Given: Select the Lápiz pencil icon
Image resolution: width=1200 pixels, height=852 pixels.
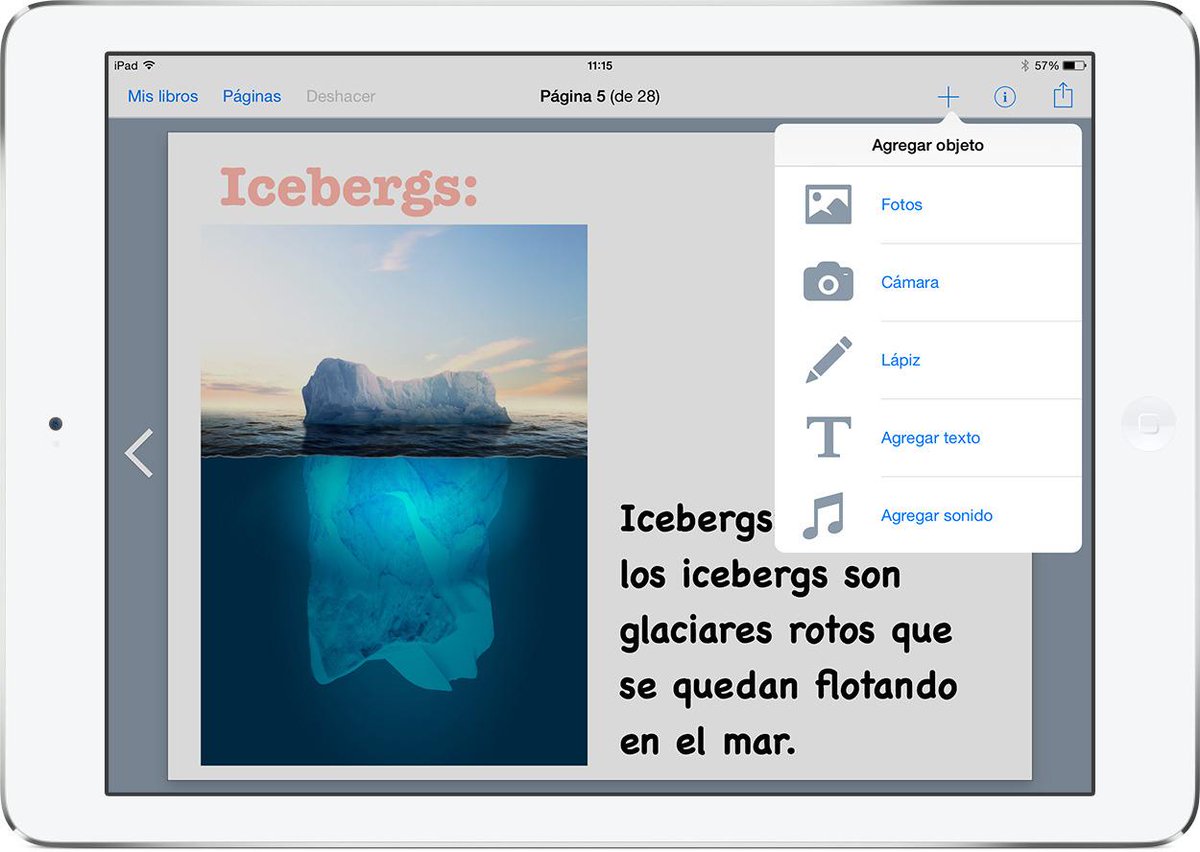Looking at the screenshot, I should [829, 360].
